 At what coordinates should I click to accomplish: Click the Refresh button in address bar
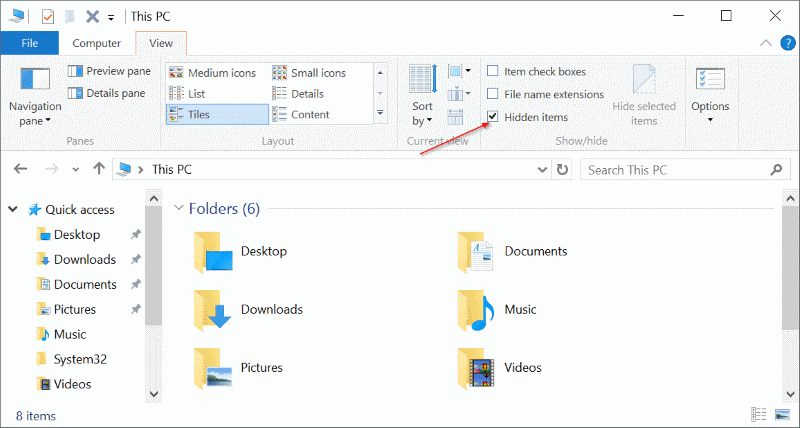(562, 170)
